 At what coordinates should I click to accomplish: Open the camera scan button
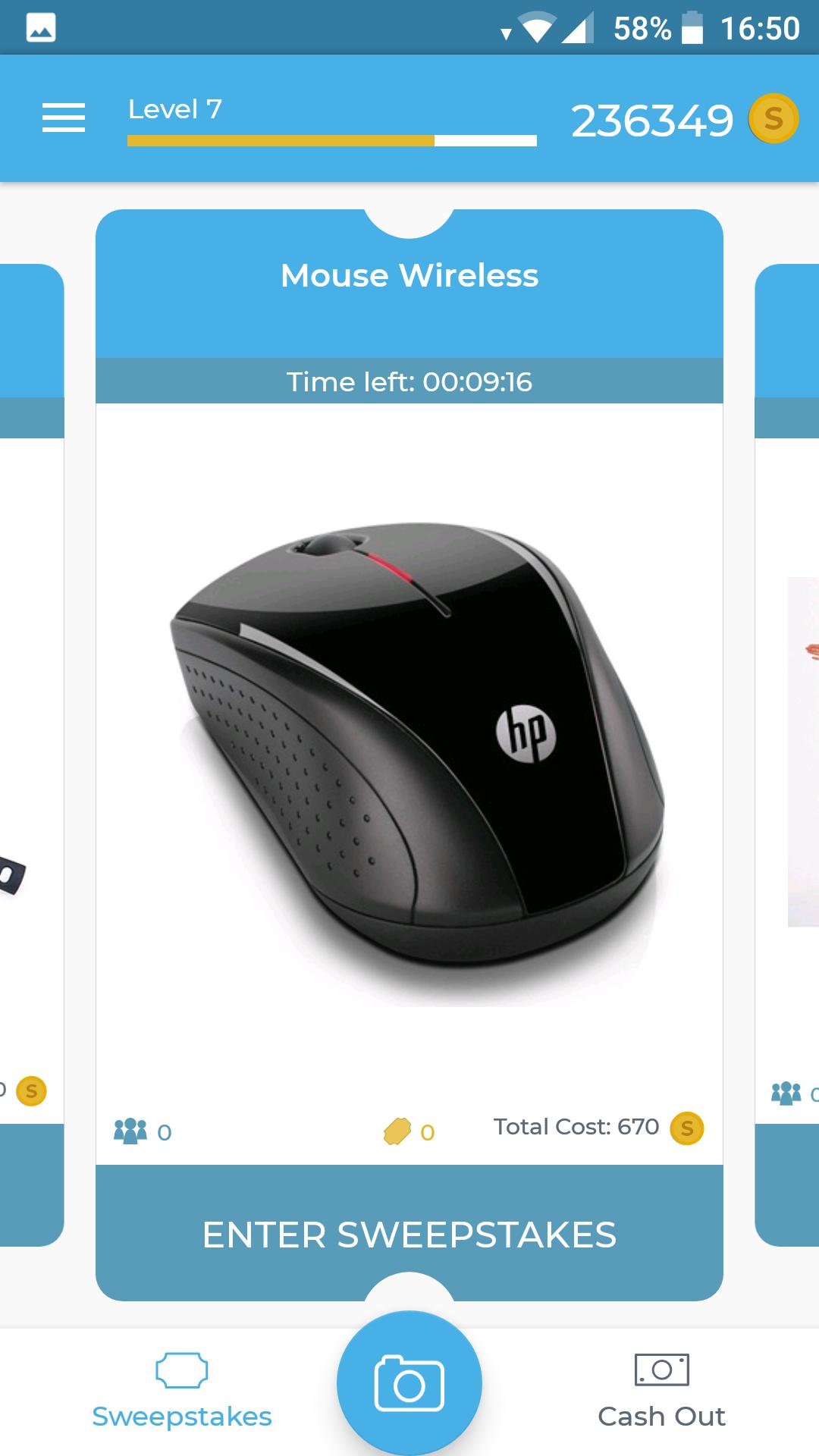pyautogui.click(x=409, y=1383)
